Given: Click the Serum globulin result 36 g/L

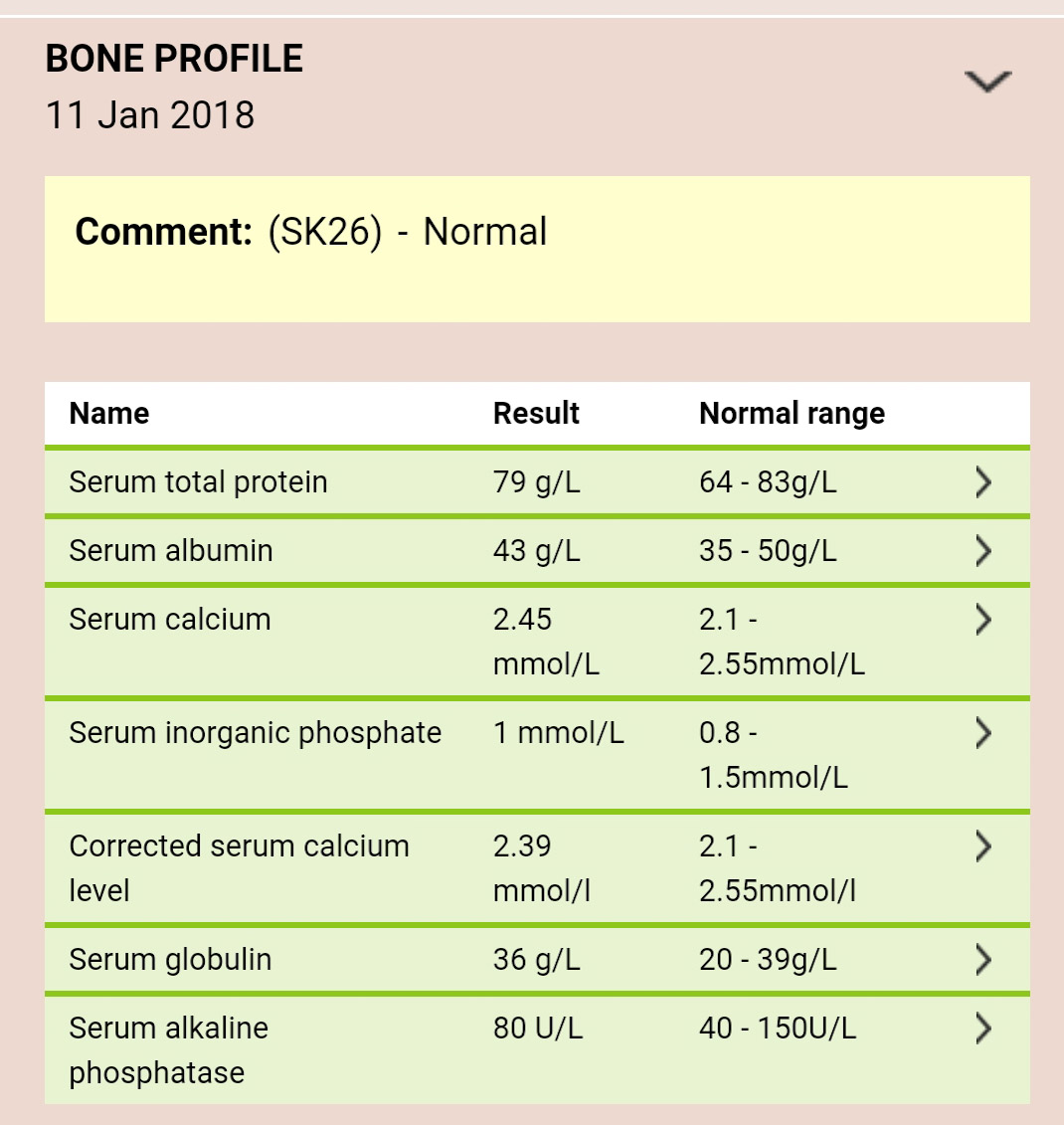Looking at the screenshot, I should point(537,960).
